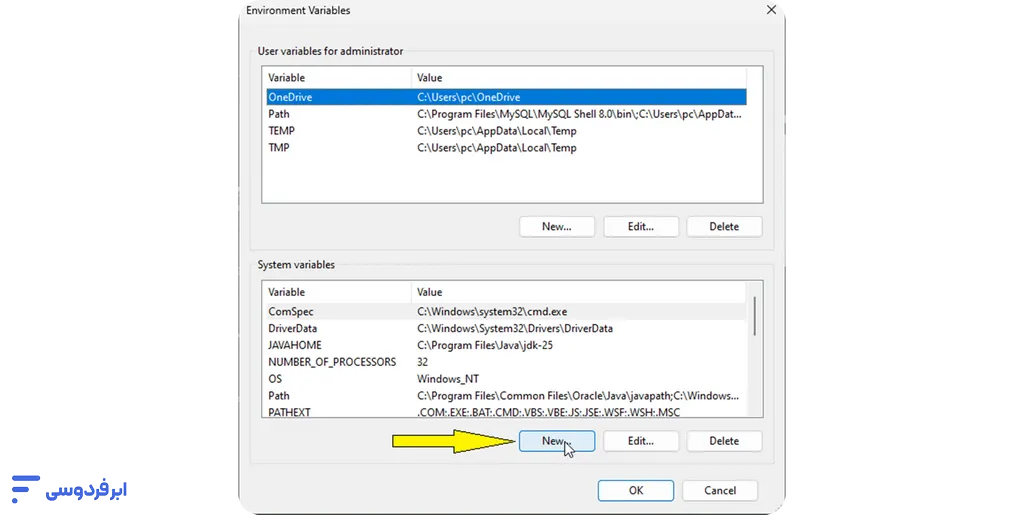This screenshot has width=1024, height=515.
Task: Click Value column header in System variables
Action: pos(579,292)
